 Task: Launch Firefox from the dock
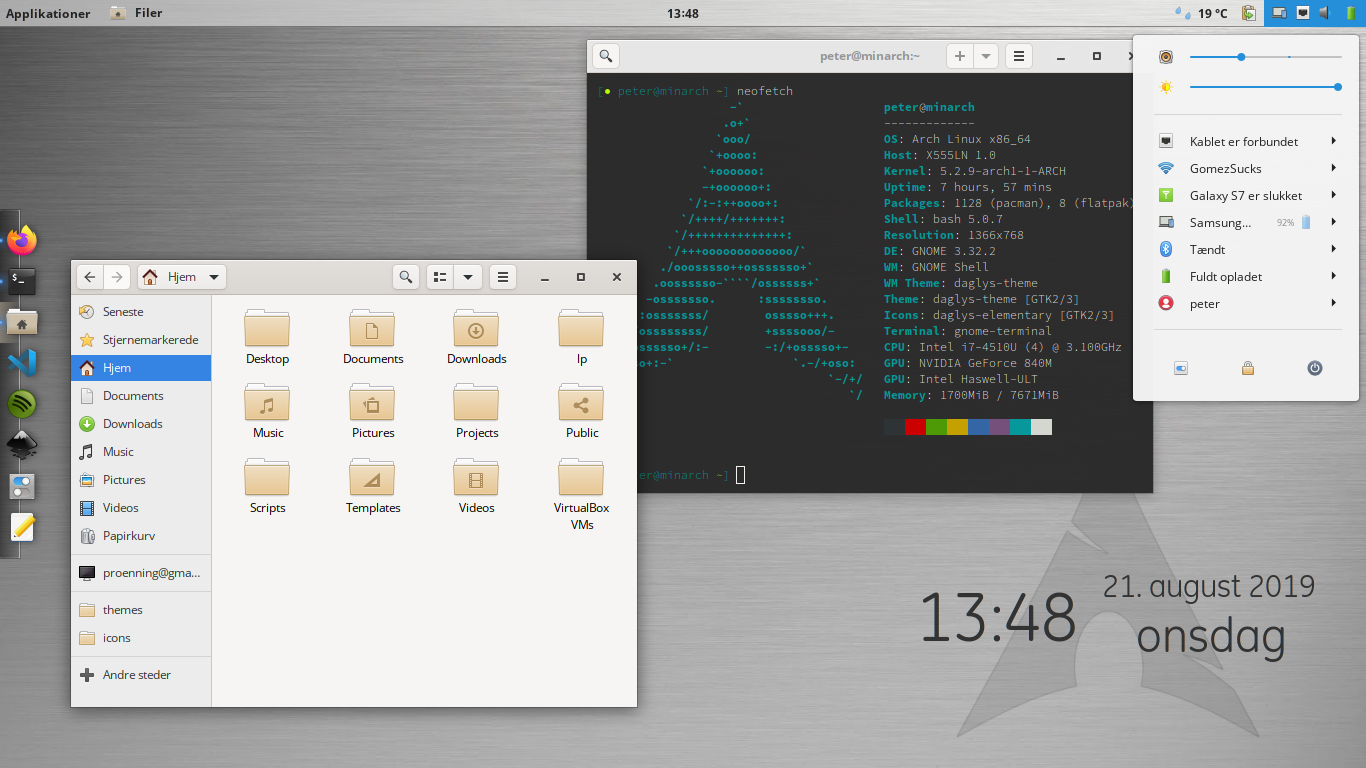[22, 240]
